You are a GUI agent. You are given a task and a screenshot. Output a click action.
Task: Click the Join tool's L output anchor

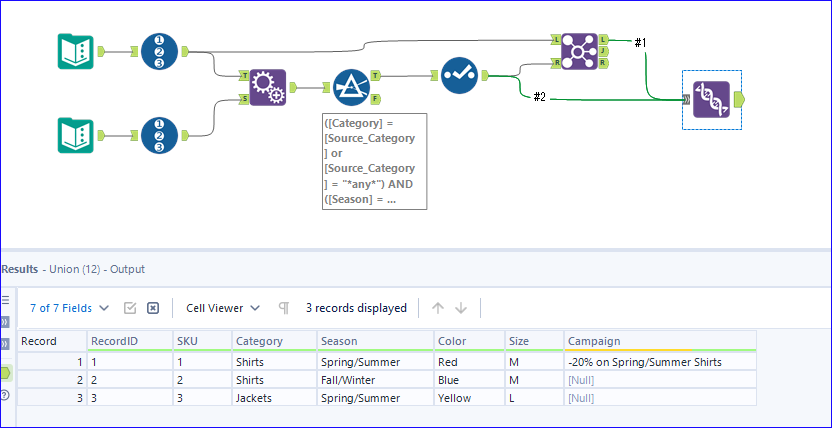(603, 40)
